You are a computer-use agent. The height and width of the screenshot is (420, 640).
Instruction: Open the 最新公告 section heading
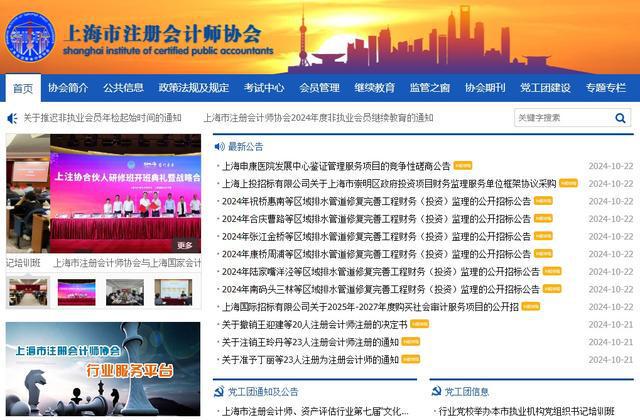click(245, 147)
